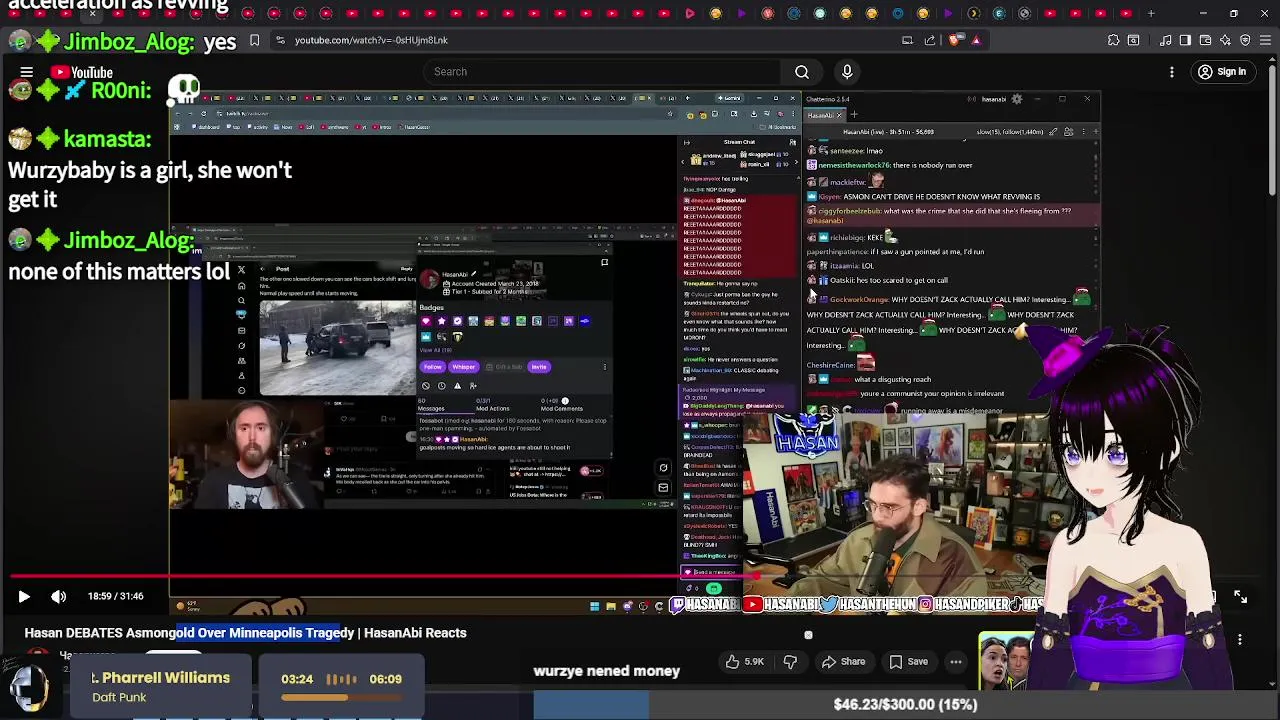This screenshot has width=1280, height=720.
Task: View site information icon before URL
Action: point(280,40)
